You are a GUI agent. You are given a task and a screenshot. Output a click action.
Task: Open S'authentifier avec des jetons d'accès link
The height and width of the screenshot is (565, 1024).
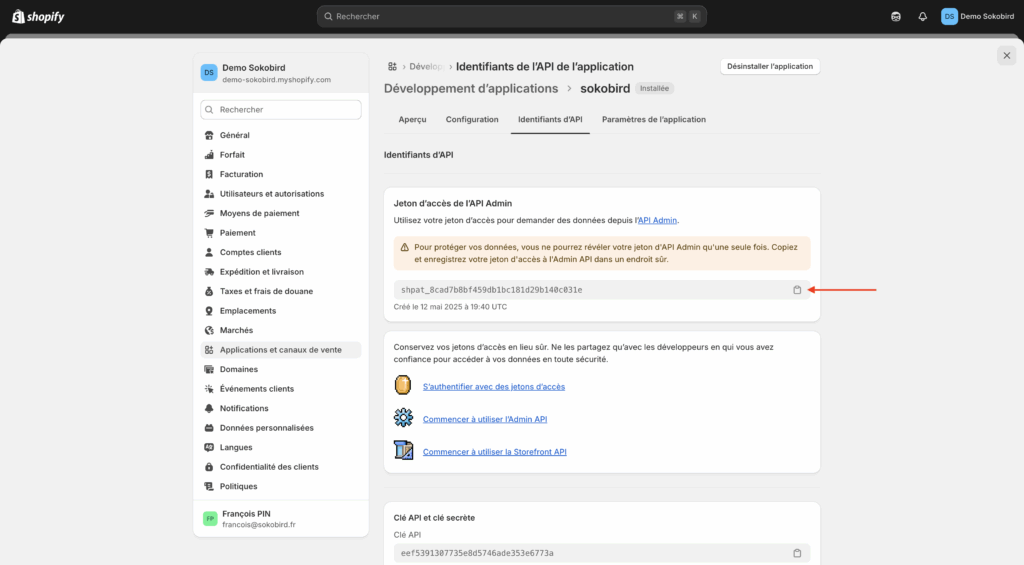493,387
